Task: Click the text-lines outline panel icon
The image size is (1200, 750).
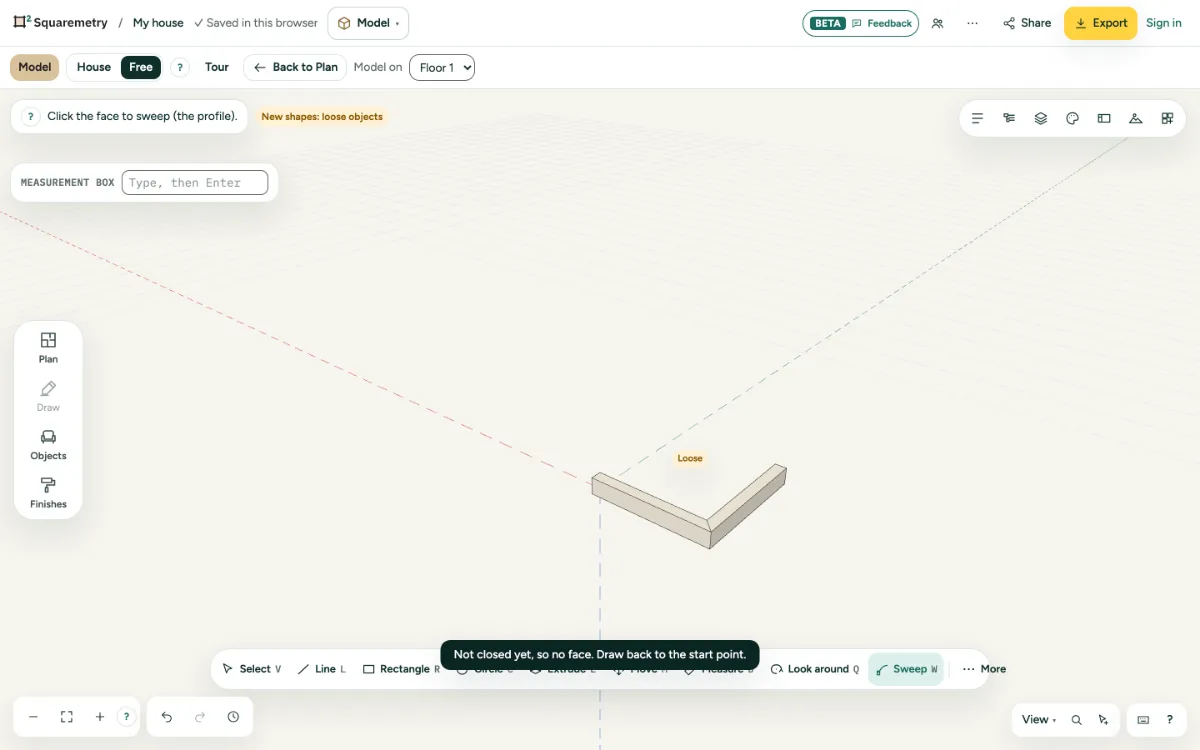Action: [978, 118]
